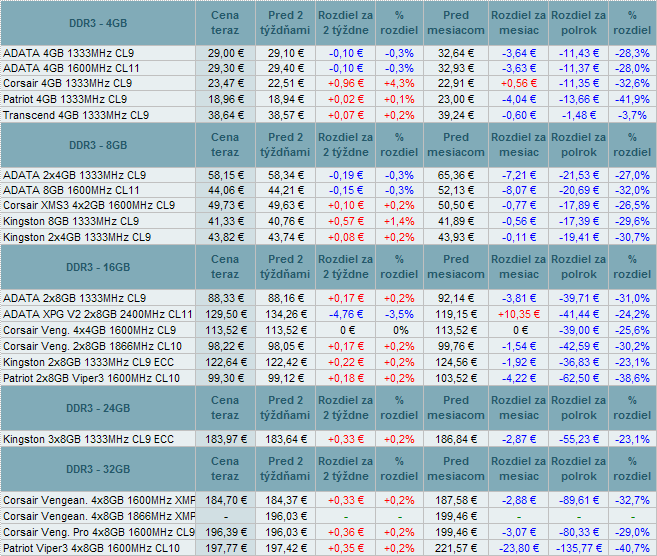Click the DDR3 - 8GB section header

click(98, 145)
